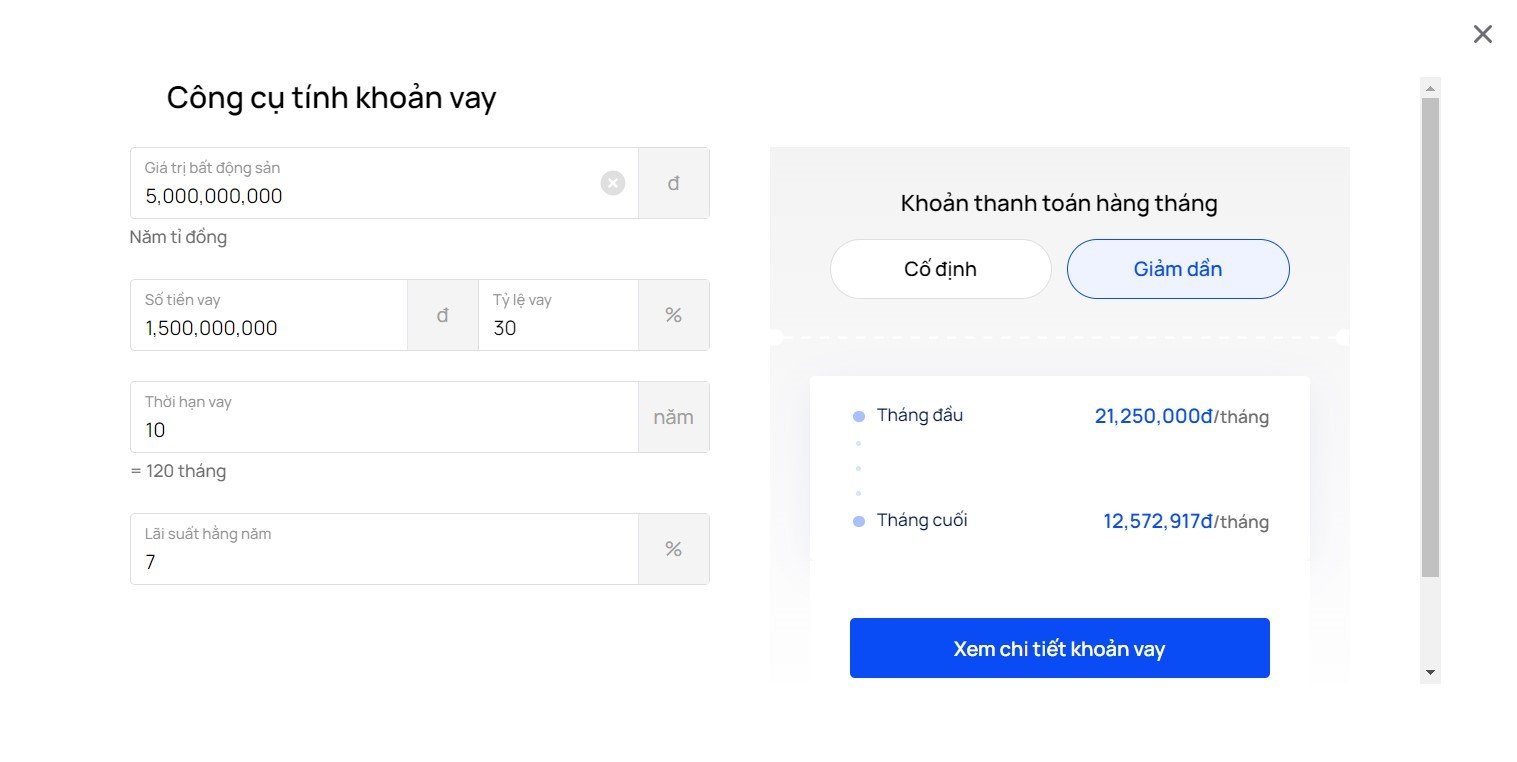Edit the Số tiền vay amount field

pyautogui.click(x=269, y=315)
